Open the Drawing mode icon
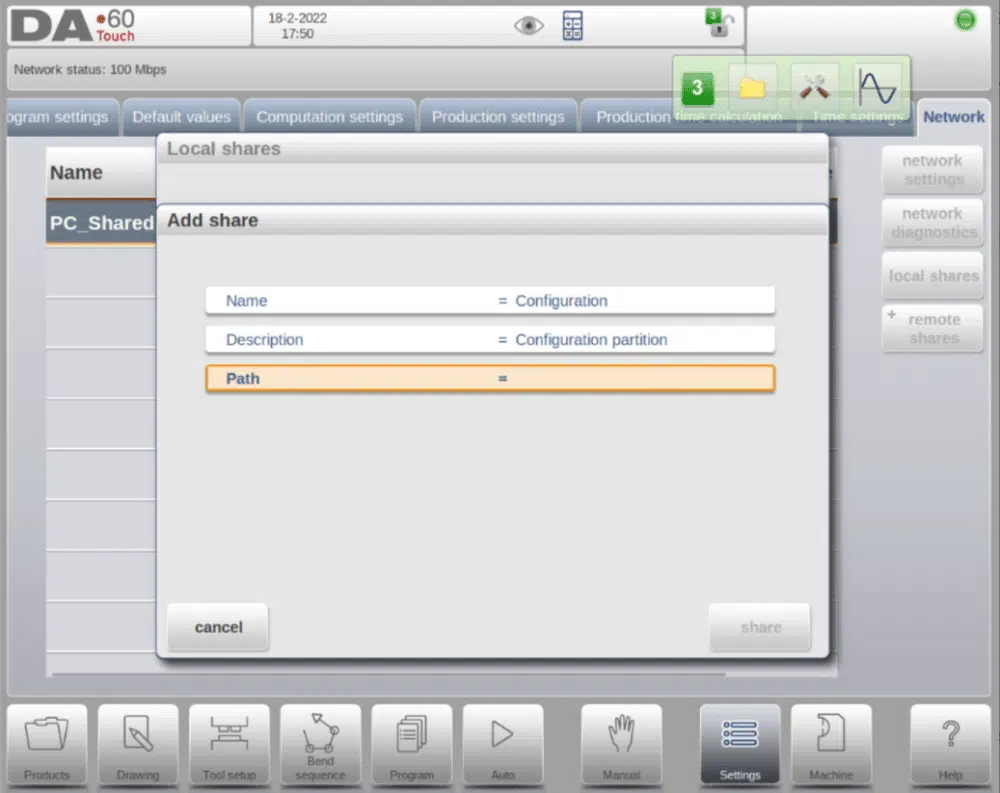 (x=138, y=744)
